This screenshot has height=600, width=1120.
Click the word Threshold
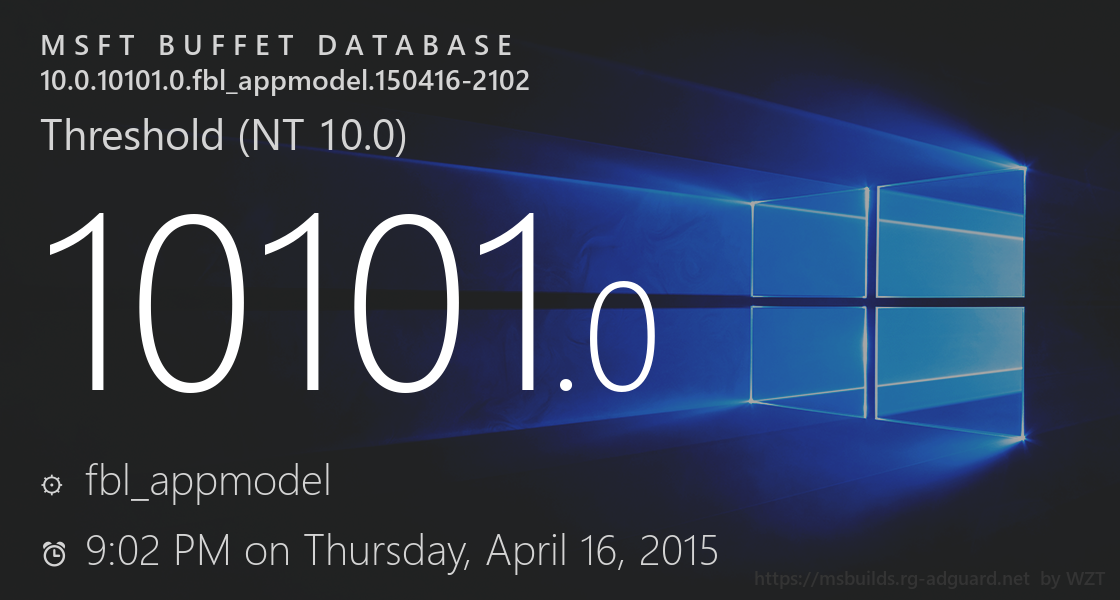click(133, 135)
